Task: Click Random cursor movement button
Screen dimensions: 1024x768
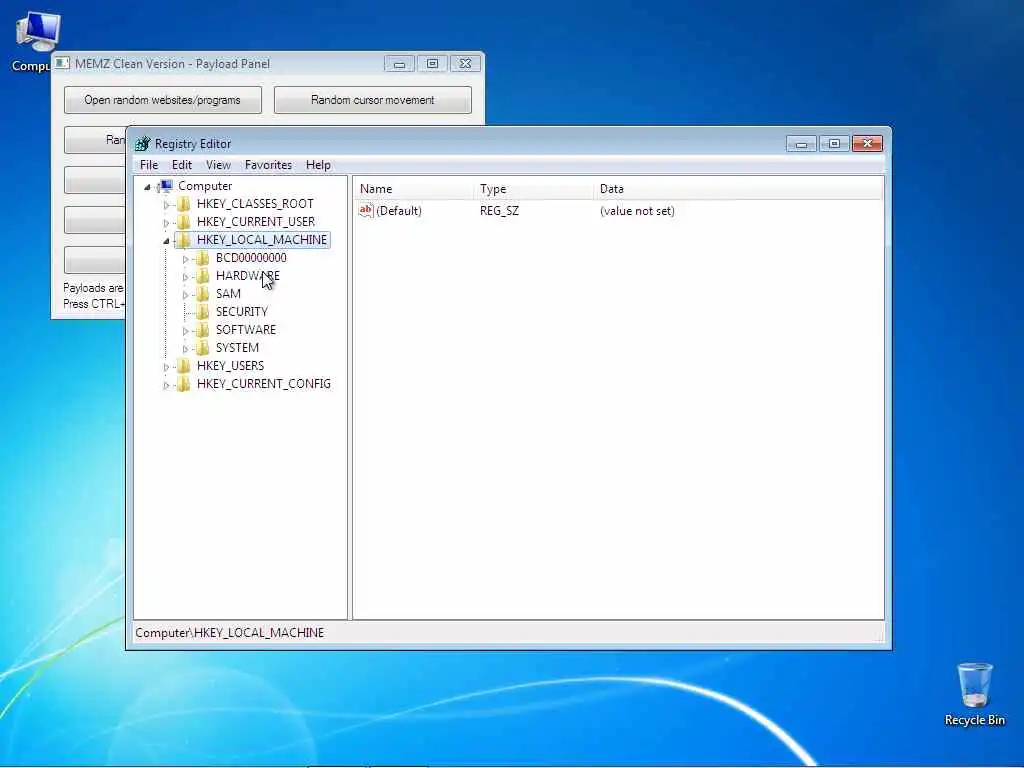Action: [372, 100]
